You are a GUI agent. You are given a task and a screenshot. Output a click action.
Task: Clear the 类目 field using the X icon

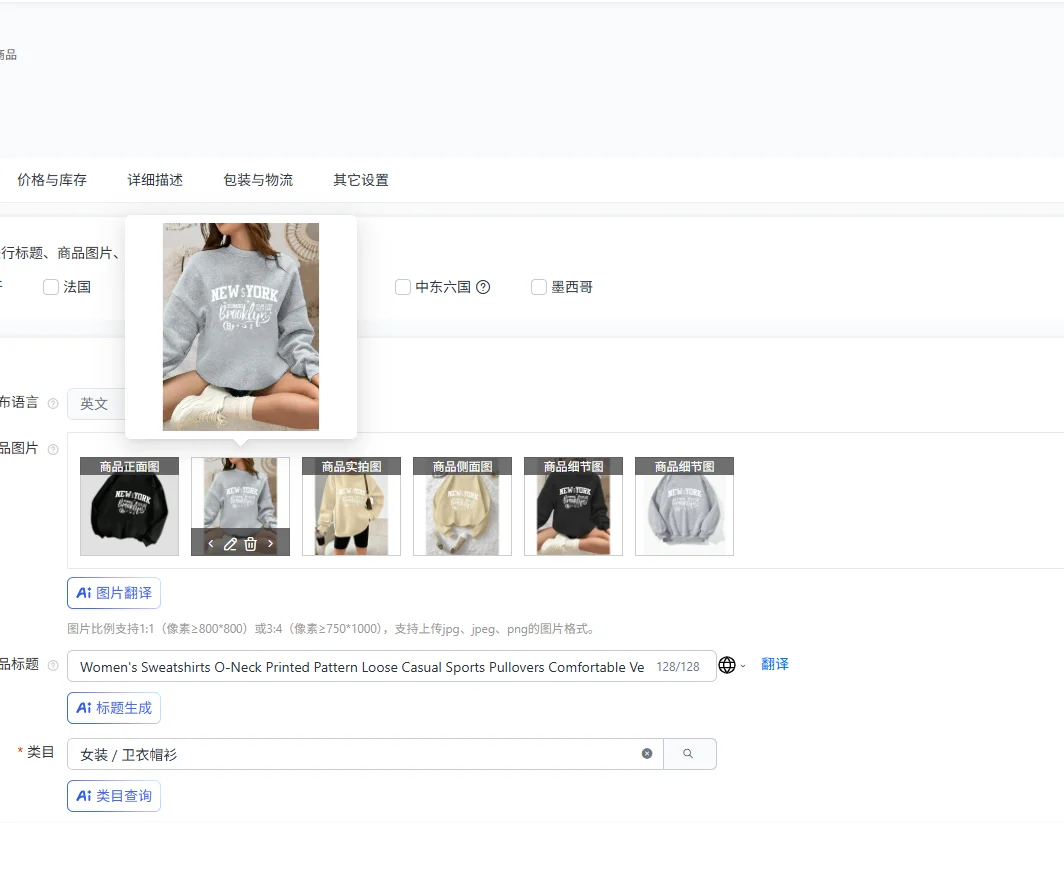(x=647, y=754)
